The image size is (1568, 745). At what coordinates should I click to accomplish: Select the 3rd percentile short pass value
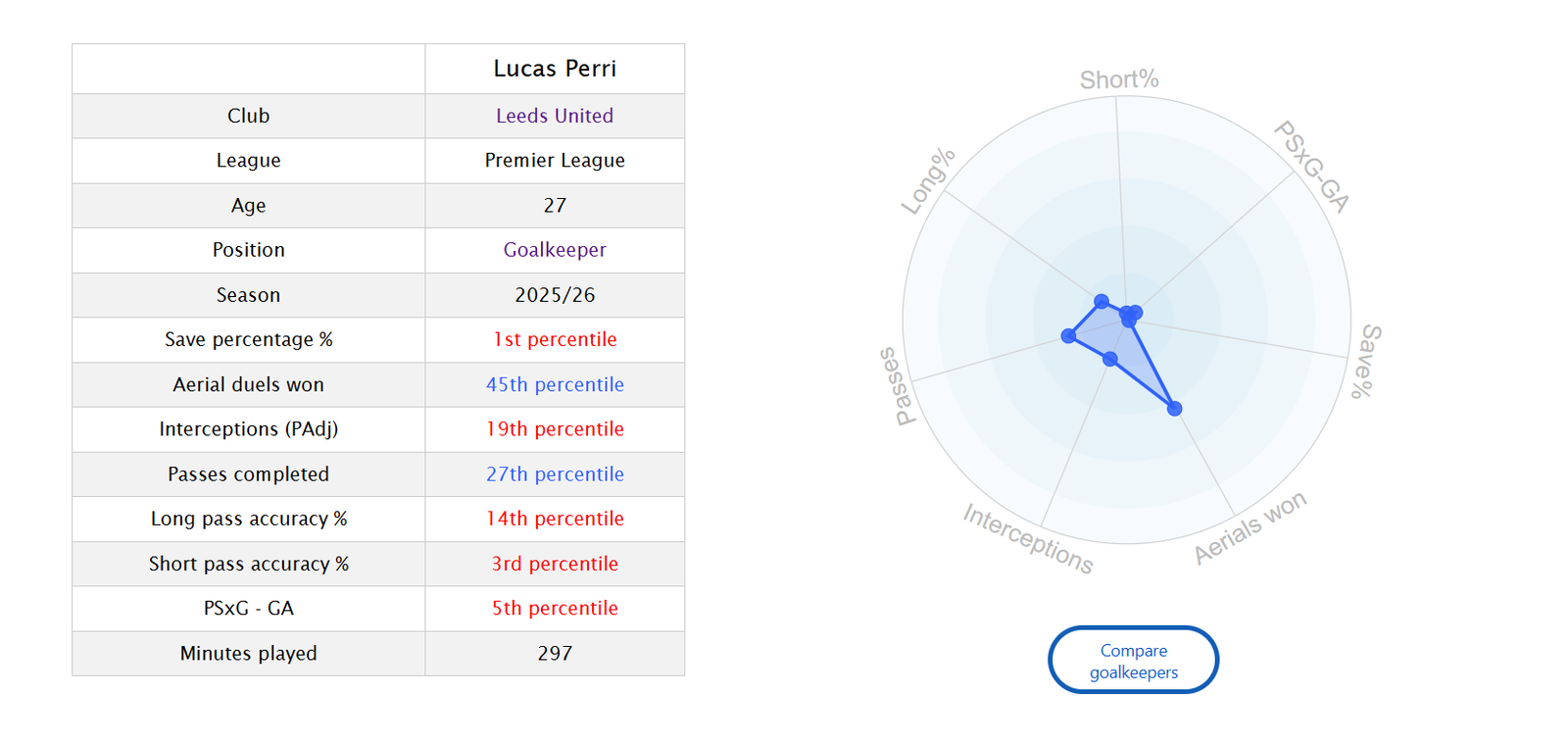[555, 564]
